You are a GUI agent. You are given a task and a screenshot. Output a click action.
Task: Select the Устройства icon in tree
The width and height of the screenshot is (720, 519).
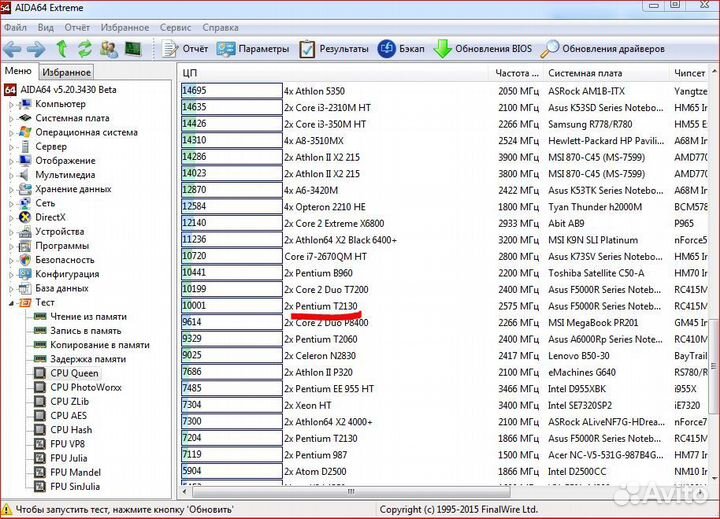[25, 232]
